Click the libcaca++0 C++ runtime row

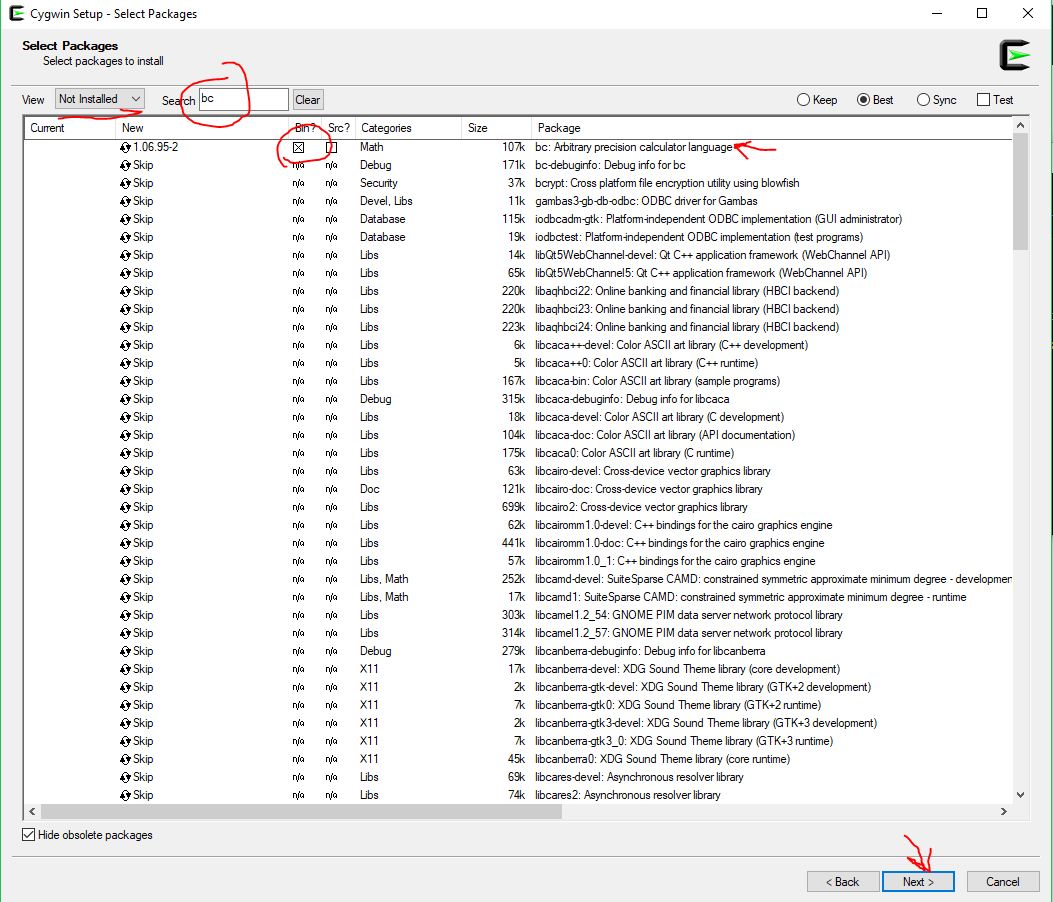click(x=518, y=363)
